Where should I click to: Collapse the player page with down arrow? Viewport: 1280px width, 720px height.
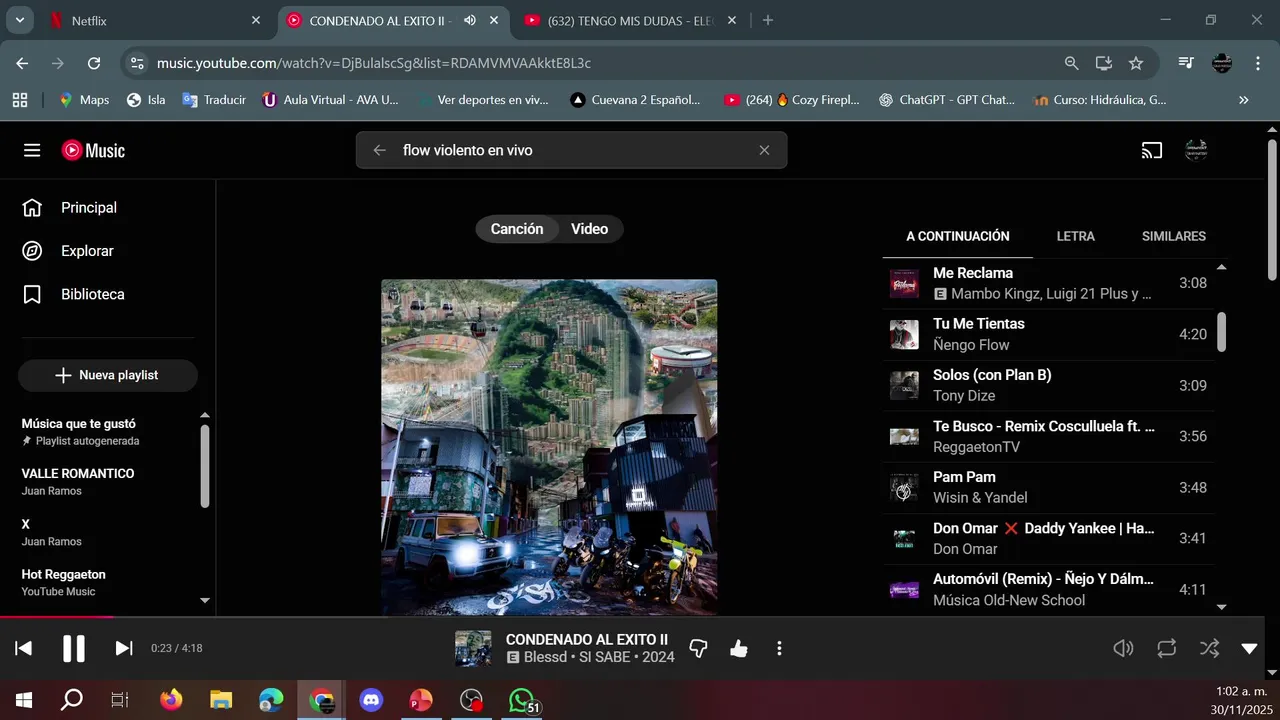tap(1249, 648)
